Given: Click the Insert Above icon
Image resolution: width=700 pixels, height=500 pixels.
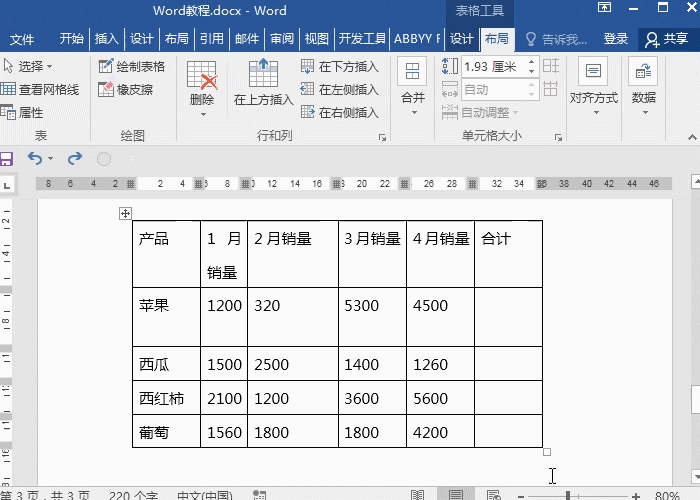Looking at the screenshot, I should (x=263, y=73).
